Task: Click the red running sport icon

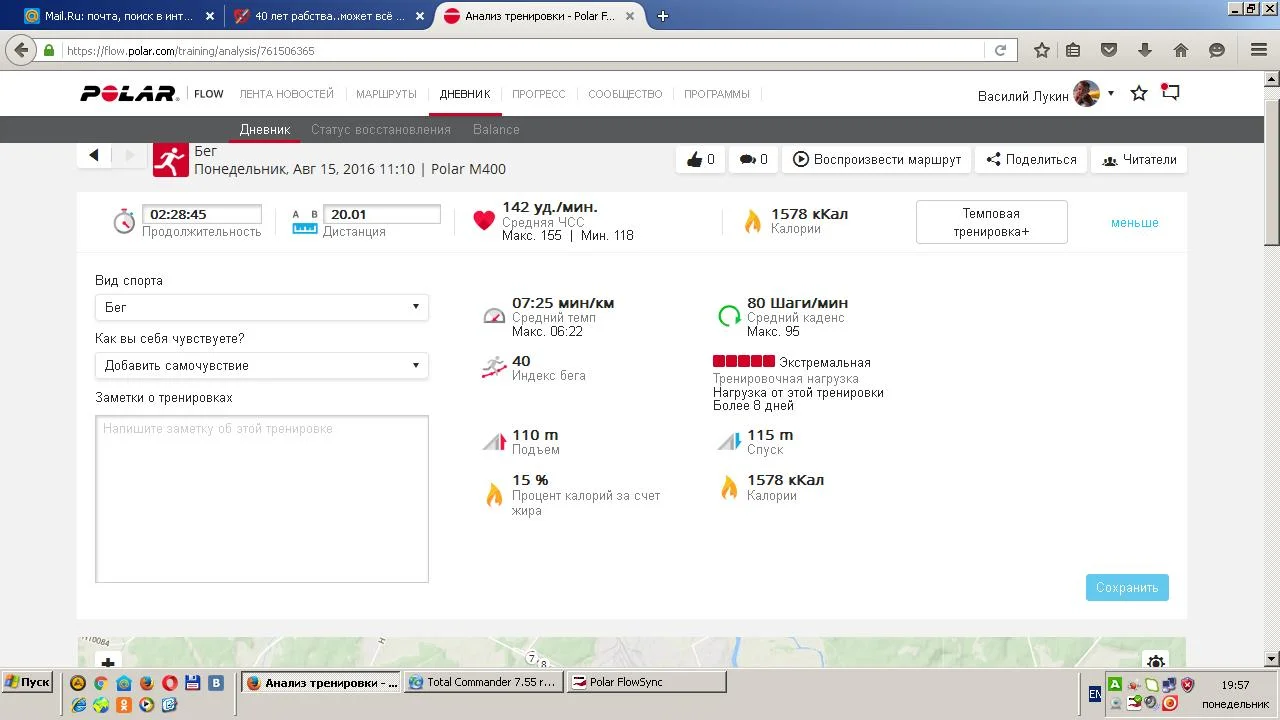Action: 171,159
